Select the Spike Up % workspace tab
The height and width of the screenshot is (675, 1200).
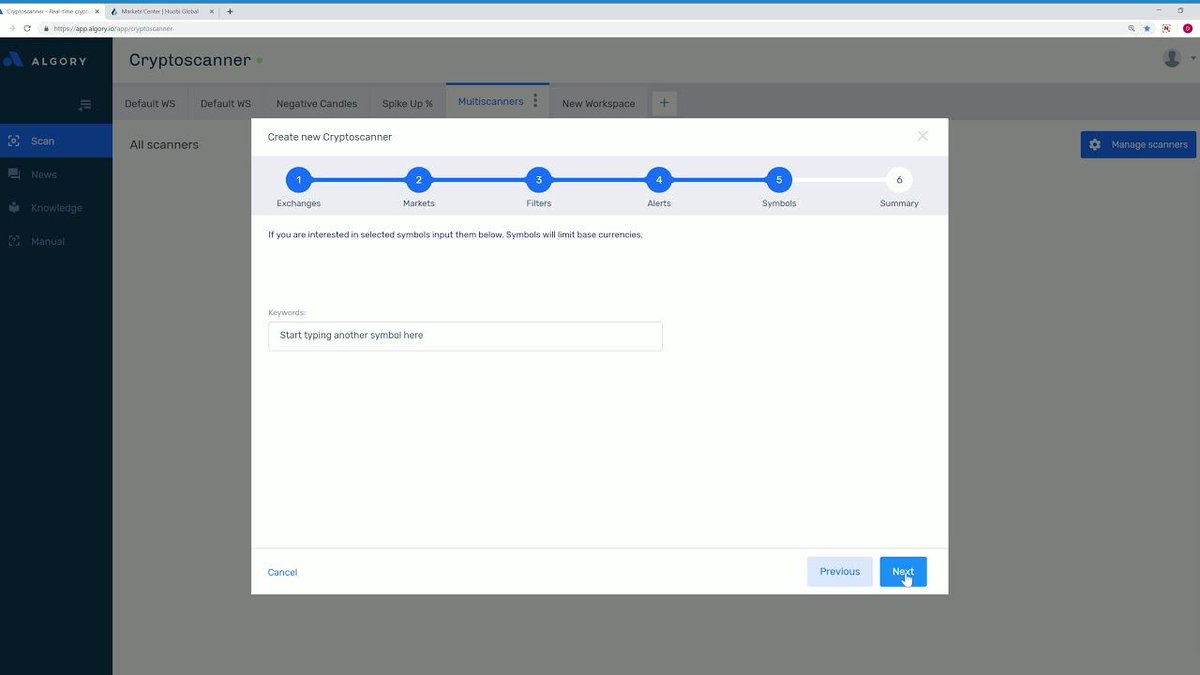point(406,103)
